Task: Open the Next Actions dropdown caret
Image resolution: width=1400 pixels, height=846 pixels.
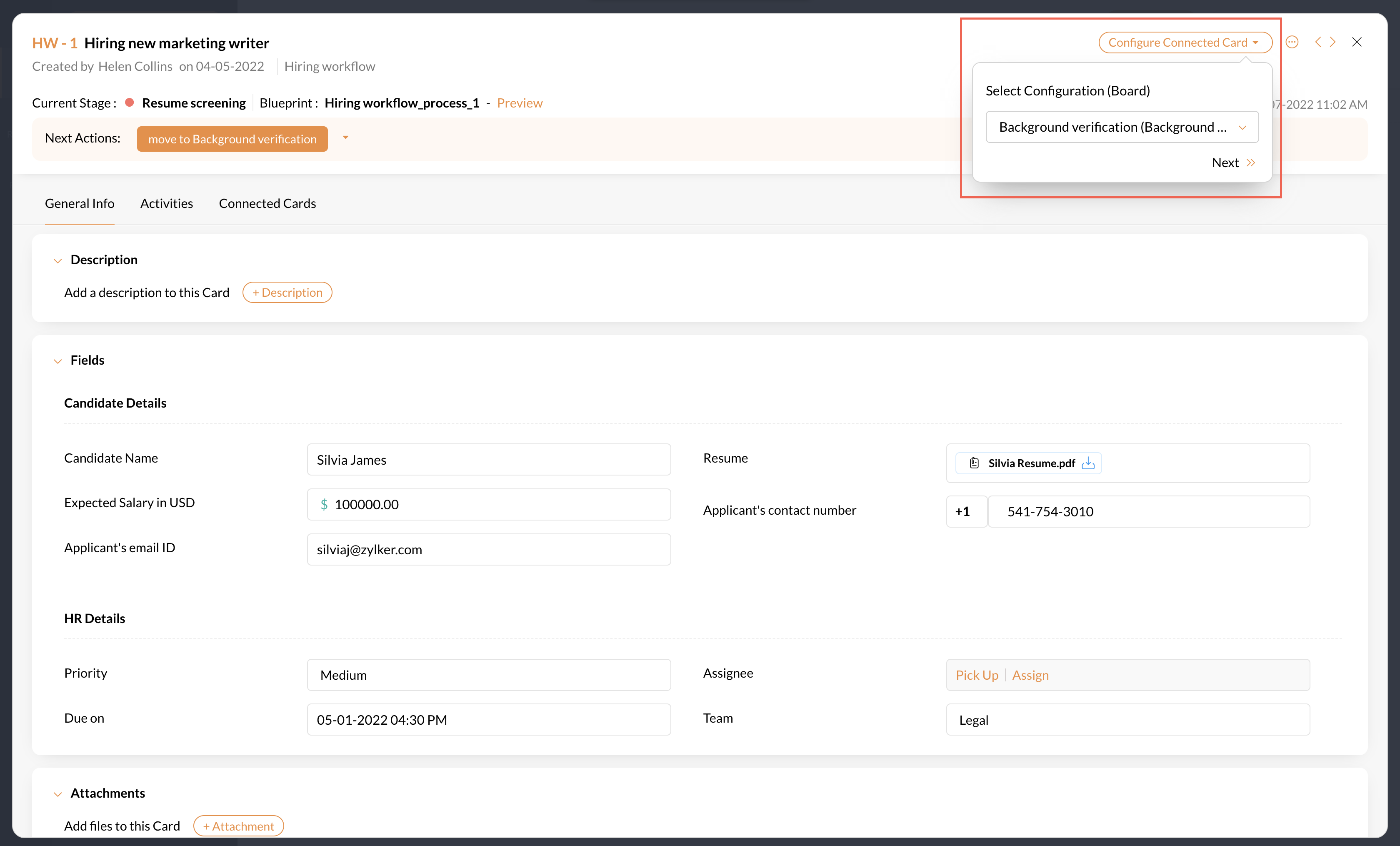Action: click(x=345, y=138)
